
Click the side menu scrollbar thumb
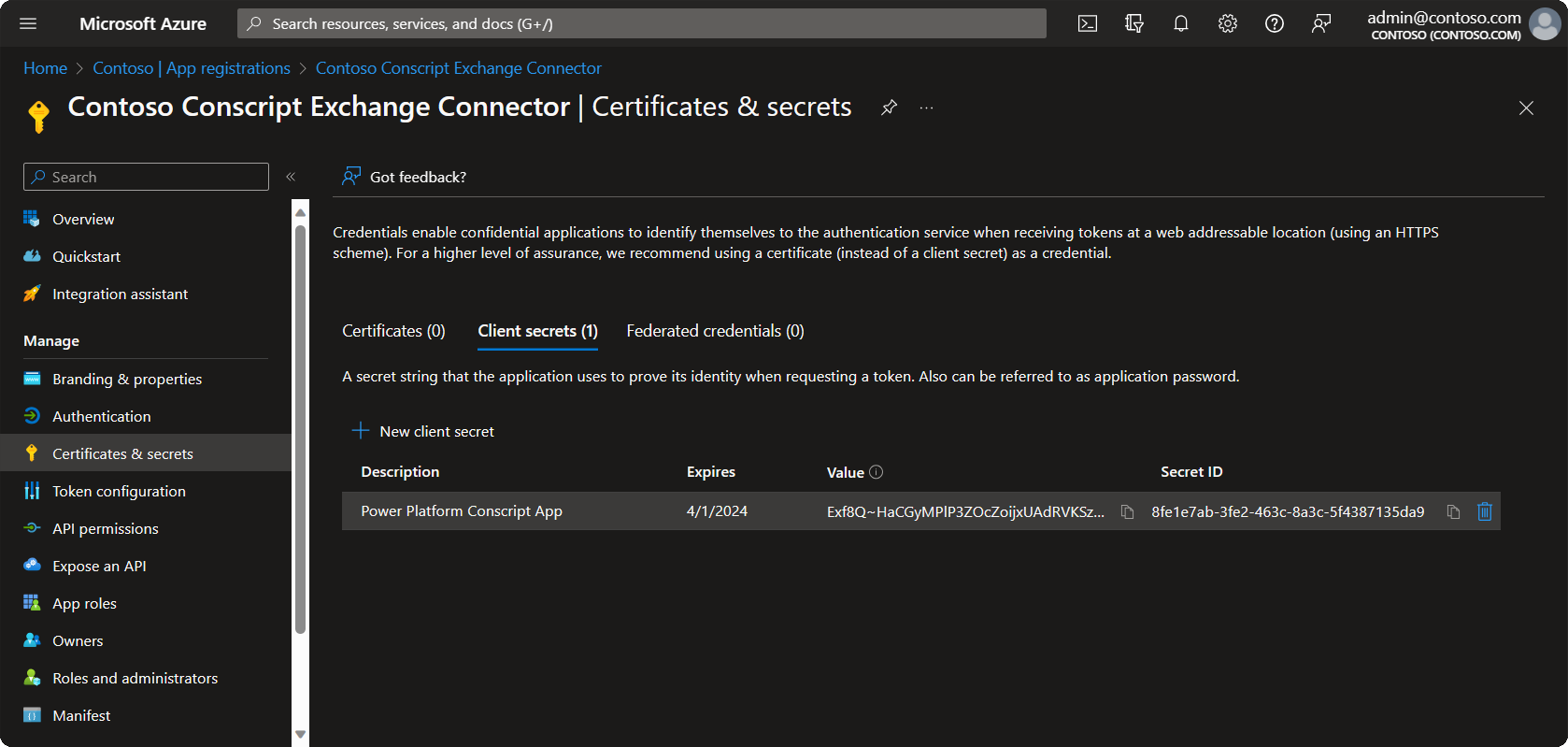click(x=300, y=430)
